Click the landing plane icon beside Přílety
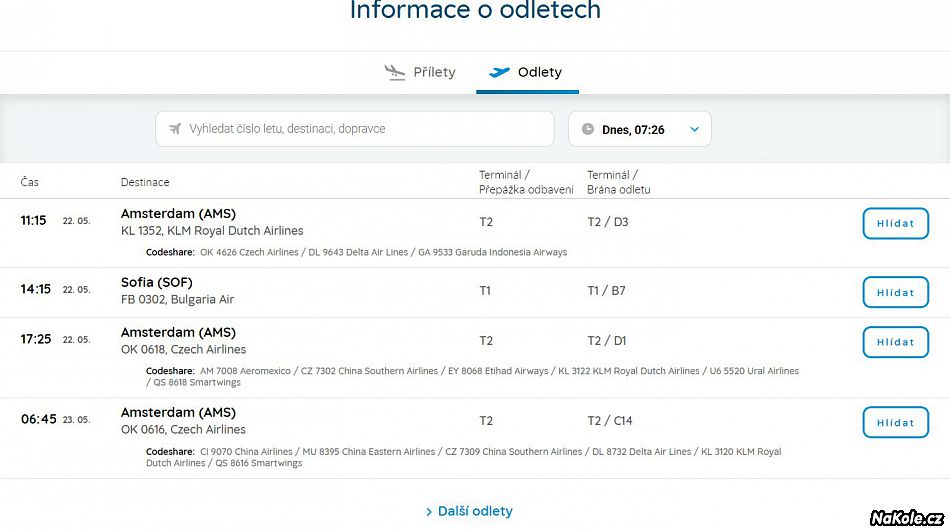 (394, 73)
